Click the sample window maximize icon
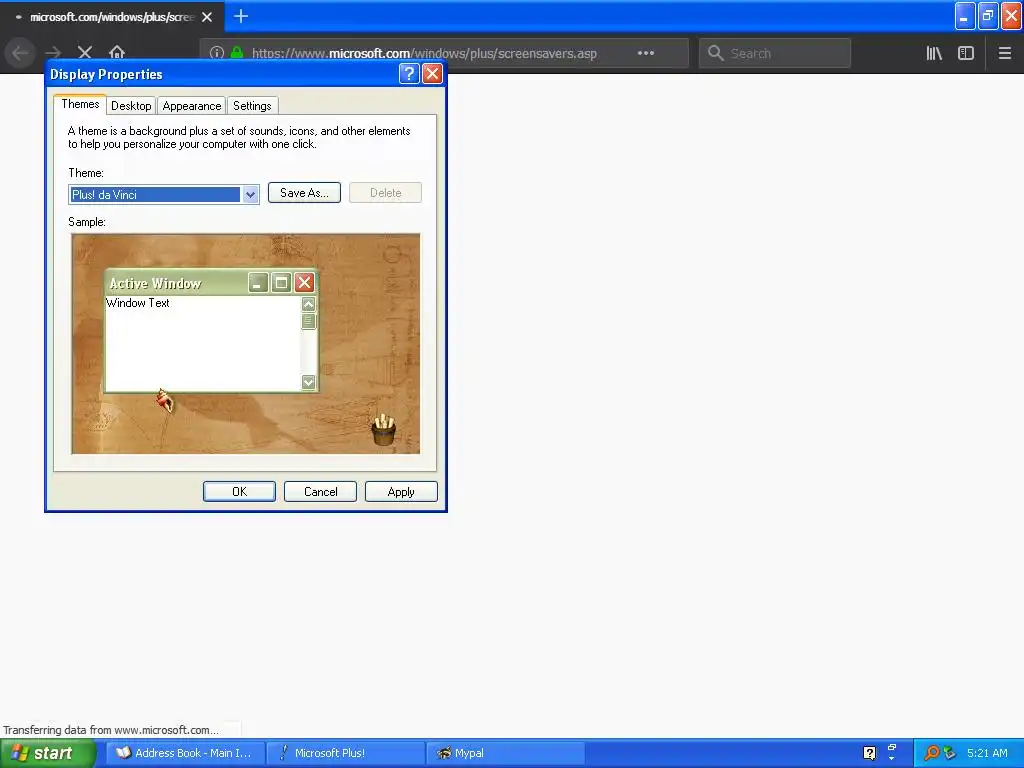 tap(281, 283)
